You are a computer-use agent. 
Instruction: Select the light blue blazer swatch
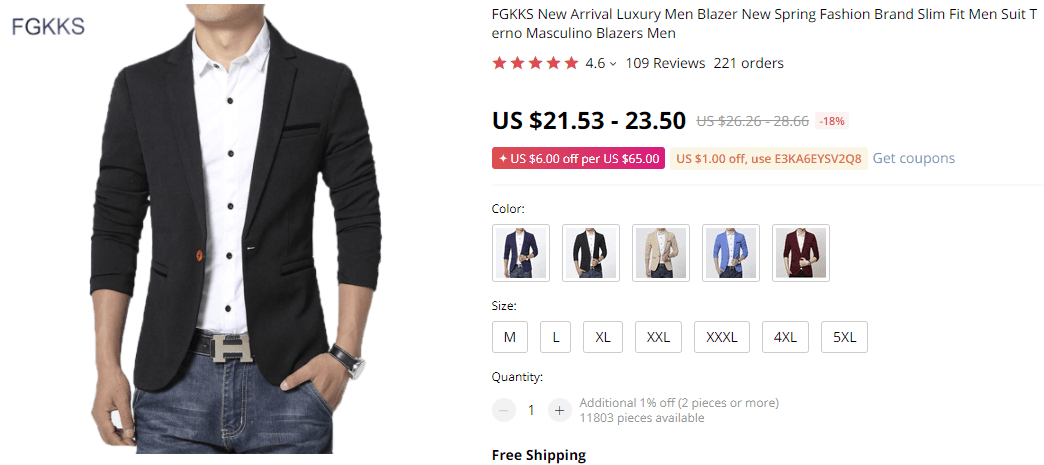[731, 253]
